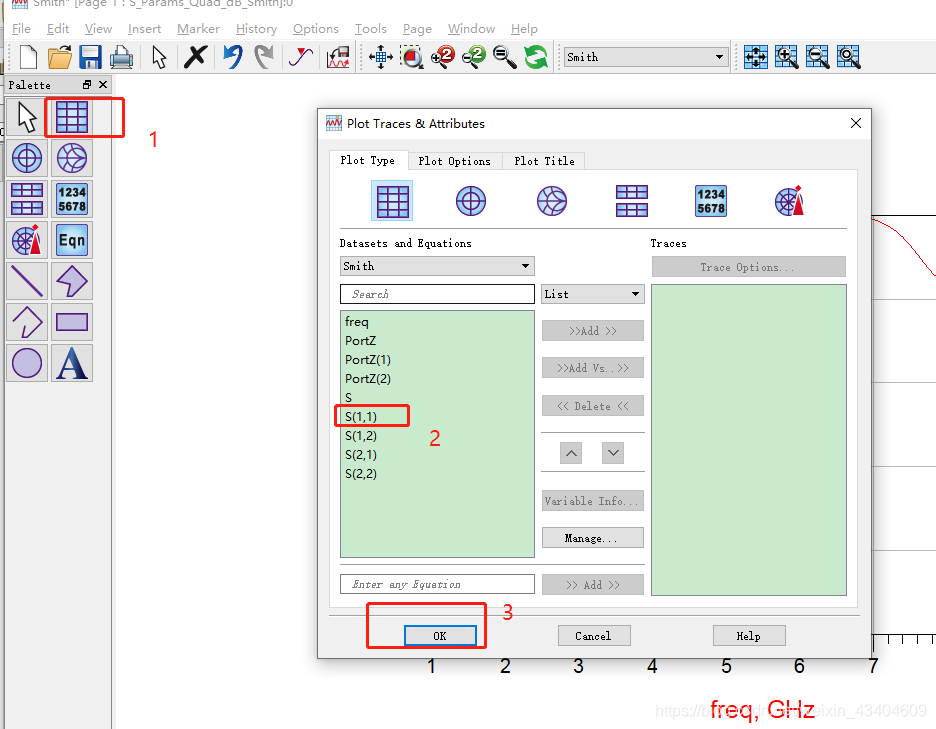
Task: Click the Help button in dialog
Action: click(x=749, y=636)
